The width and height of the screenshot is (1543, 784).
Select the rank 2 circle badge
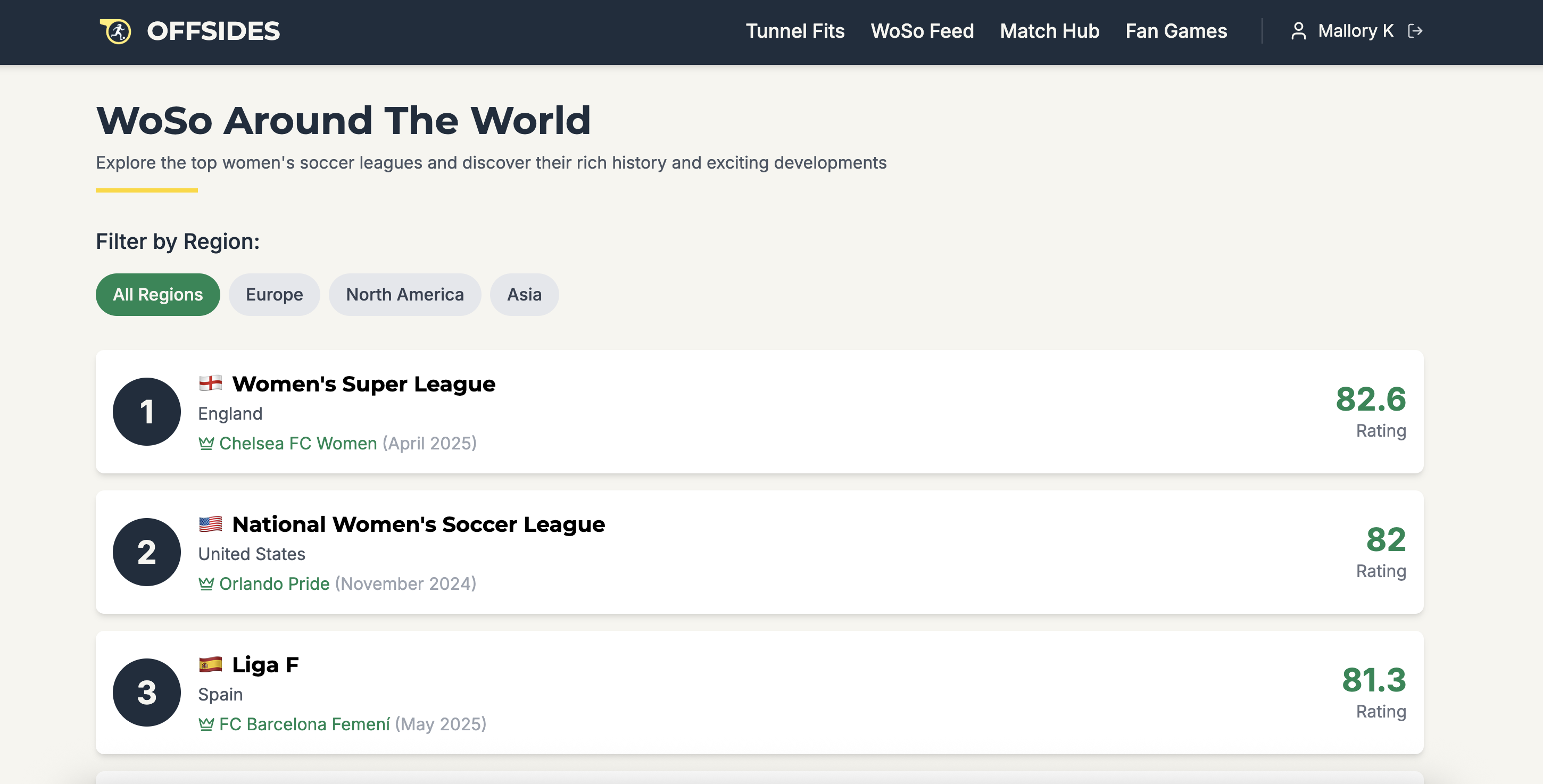147,552
